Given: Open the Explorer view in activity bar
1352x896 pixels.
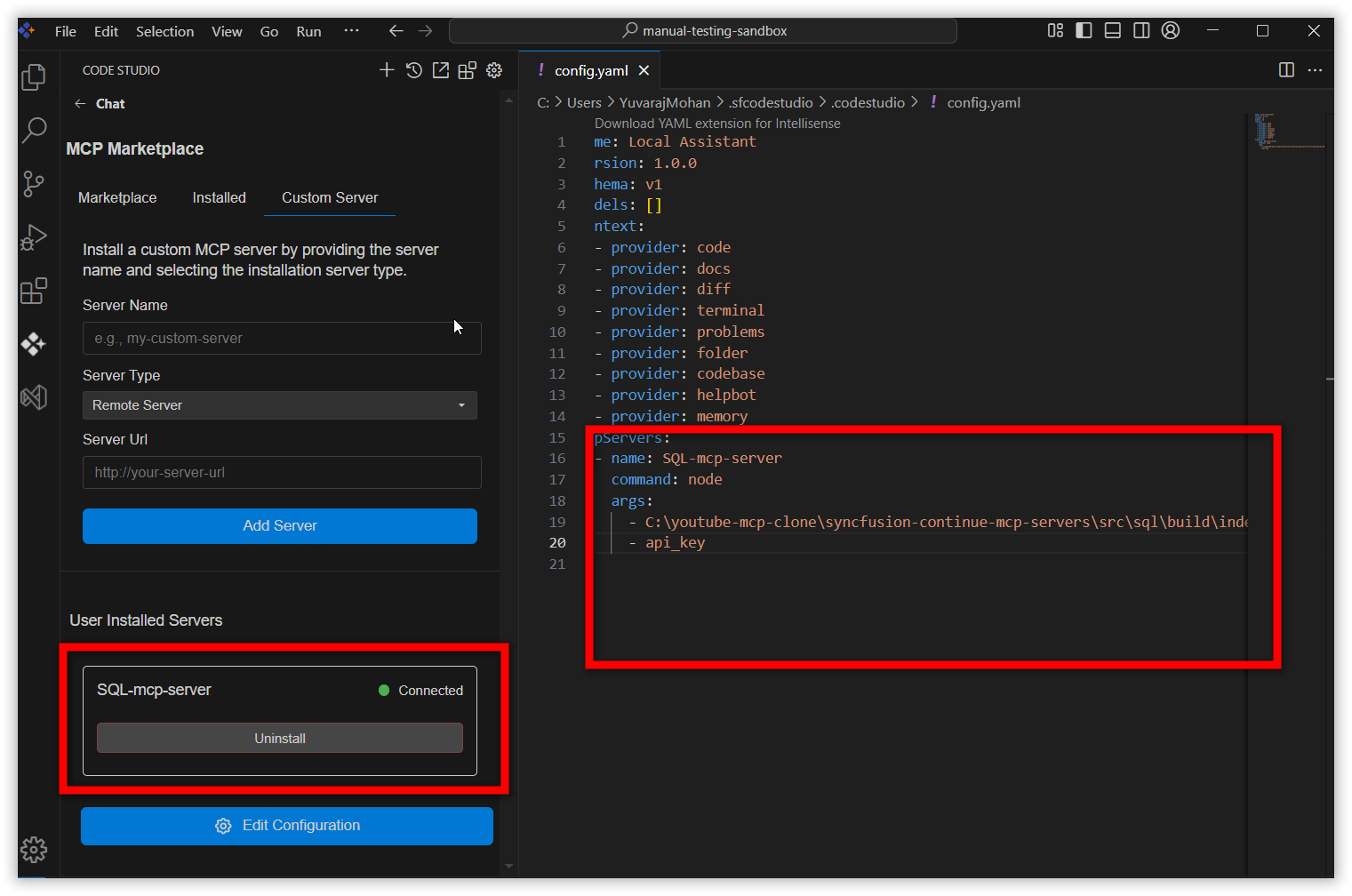Looking at the screenshot, I should click(34, 77).
